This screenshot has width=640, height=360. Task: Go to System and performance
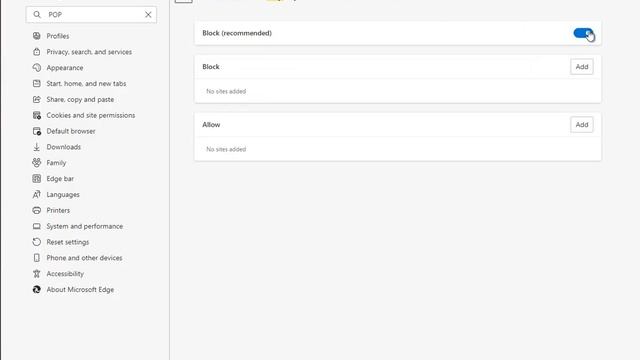tap(84, 226)
